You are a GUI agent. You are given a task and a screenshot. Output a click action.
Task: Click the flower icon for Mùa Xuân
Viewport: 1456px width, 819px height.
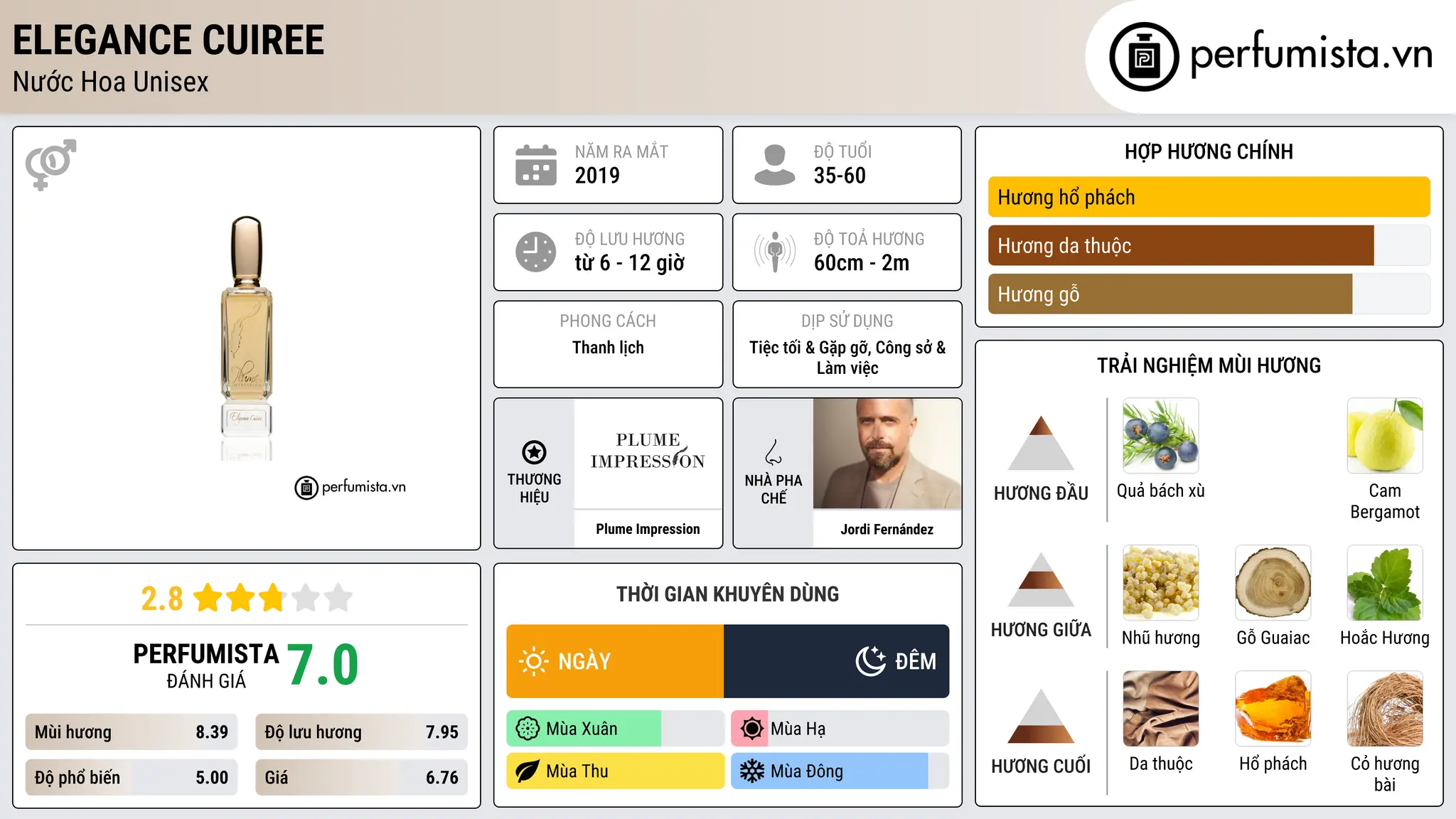[528, 729]
